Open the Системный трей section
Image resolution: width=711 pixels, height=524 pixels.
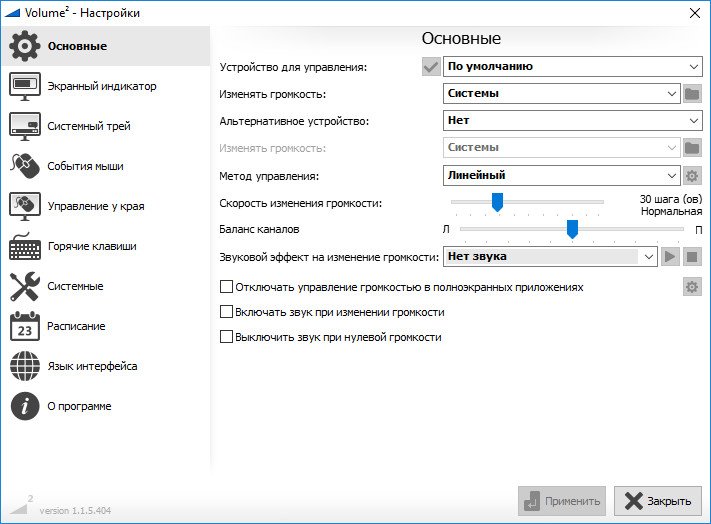pyautogui.click(x=88, y=126)
